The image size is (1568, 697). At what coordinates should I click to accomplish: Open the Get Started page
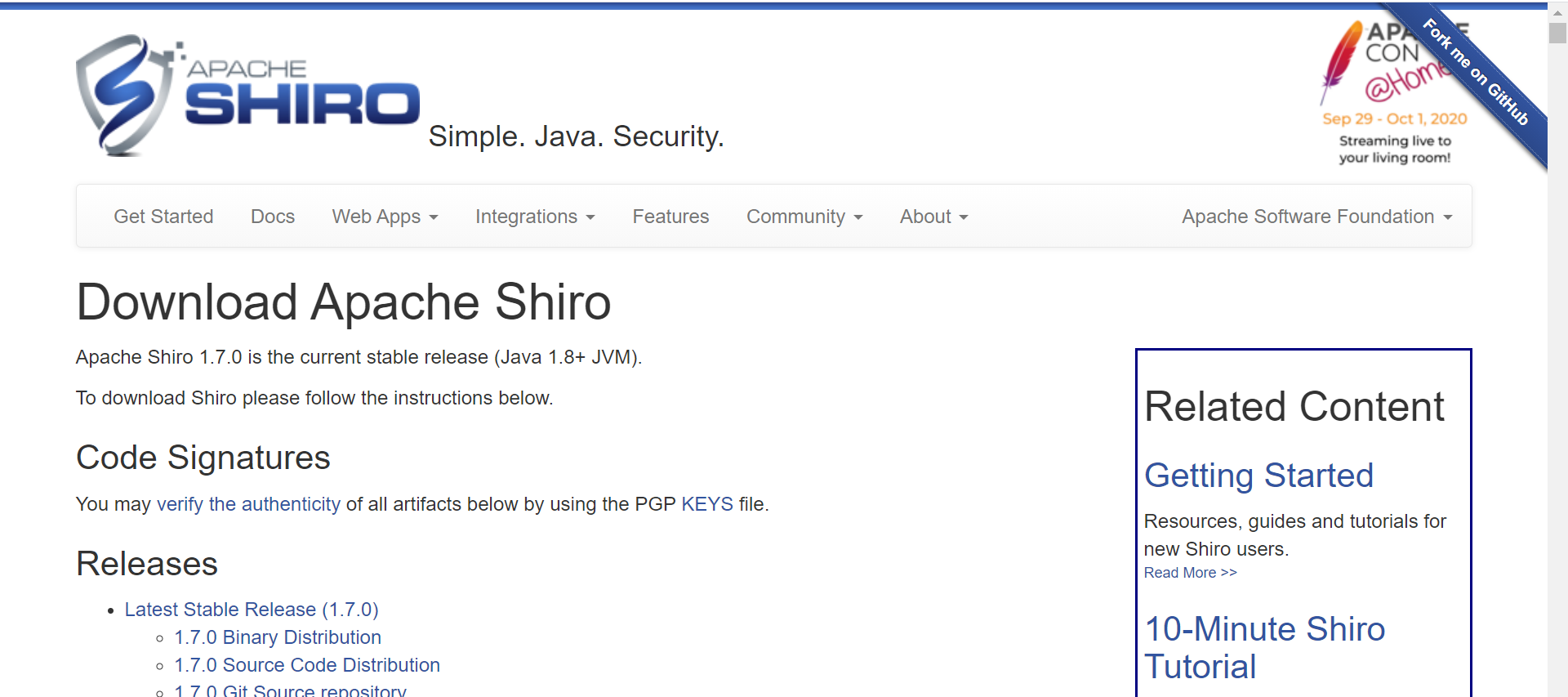coord(163,217)
